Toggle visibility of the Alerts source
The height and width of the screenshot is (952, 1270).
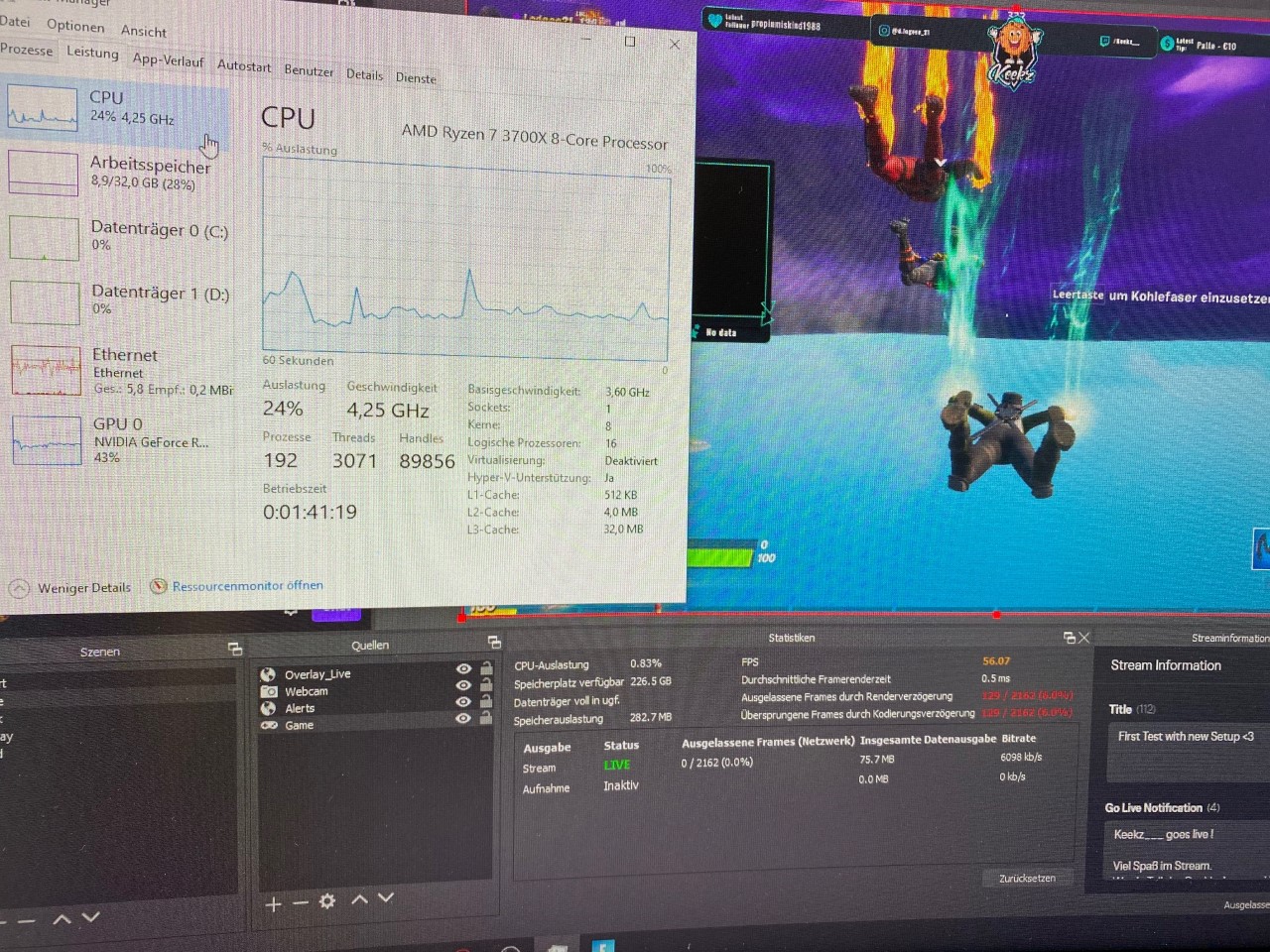coord(463,701)
